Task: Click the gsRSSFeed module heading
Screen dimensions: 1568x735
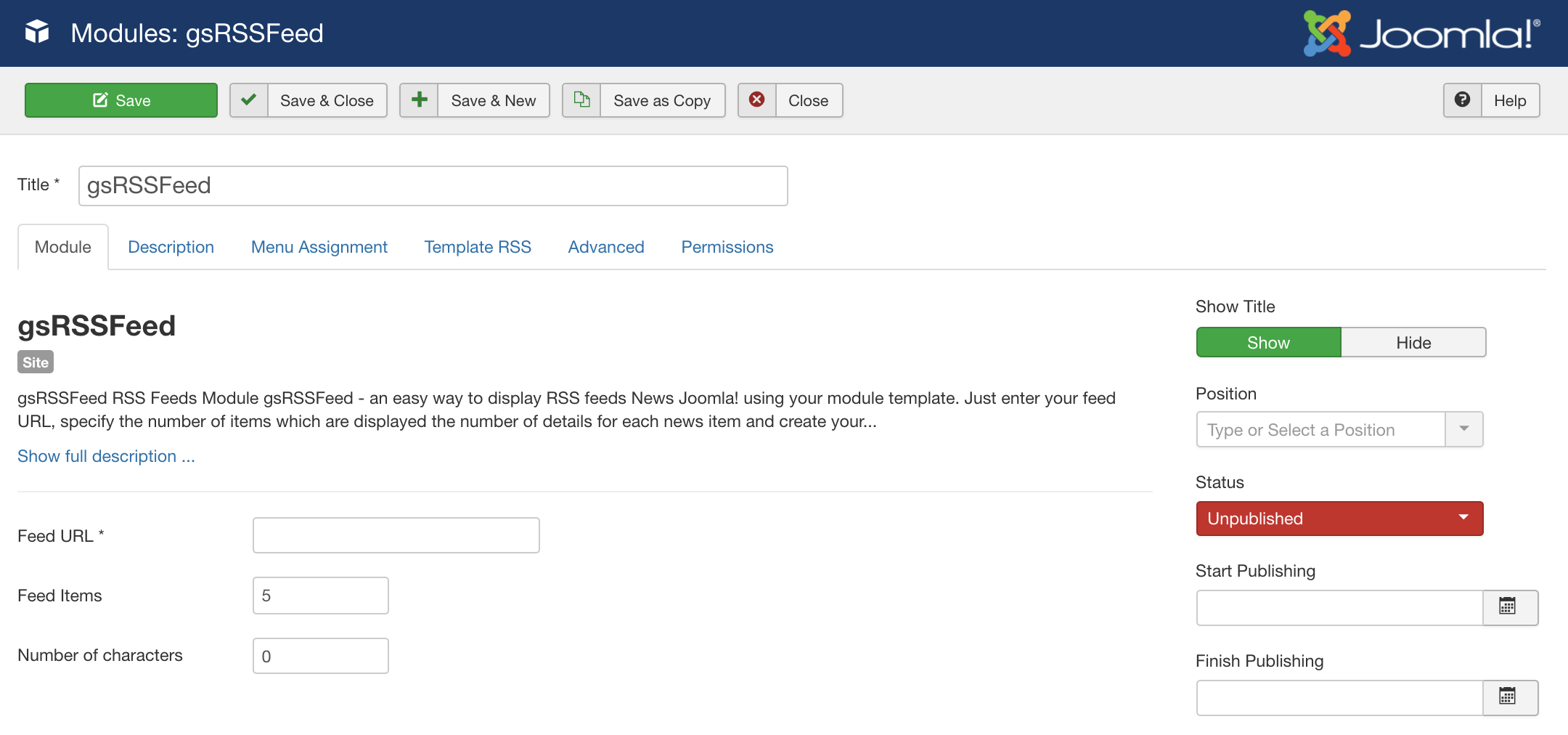Action: click(x=97, y=326)
